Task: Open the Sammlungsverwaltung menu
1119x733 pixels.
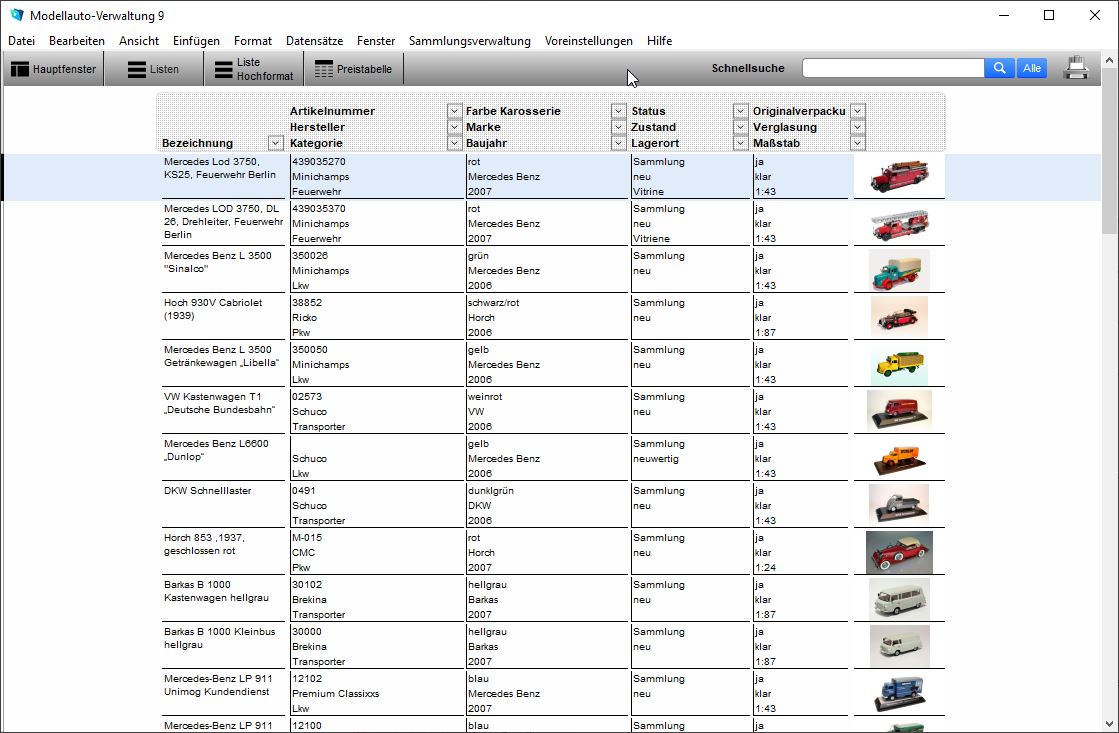Action: click(x=466, y=41)
